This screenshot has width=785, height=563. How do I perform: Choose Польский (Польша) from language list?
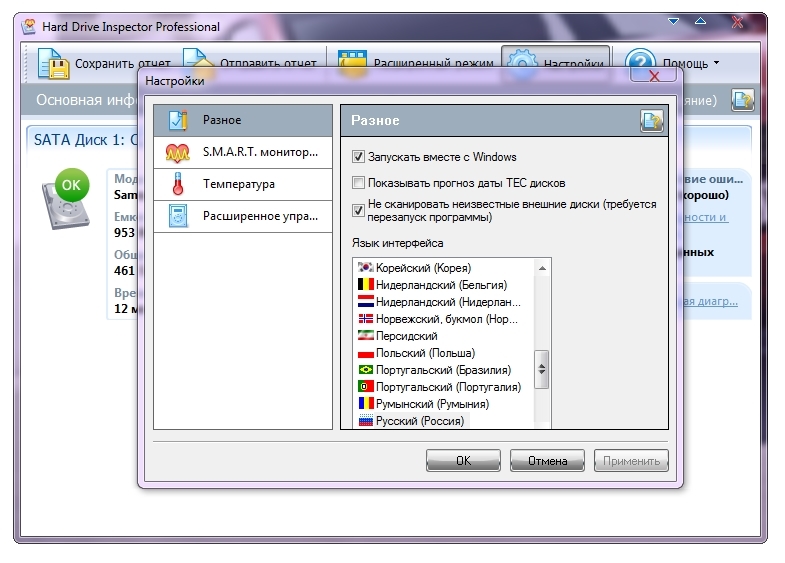coord(425,353)
